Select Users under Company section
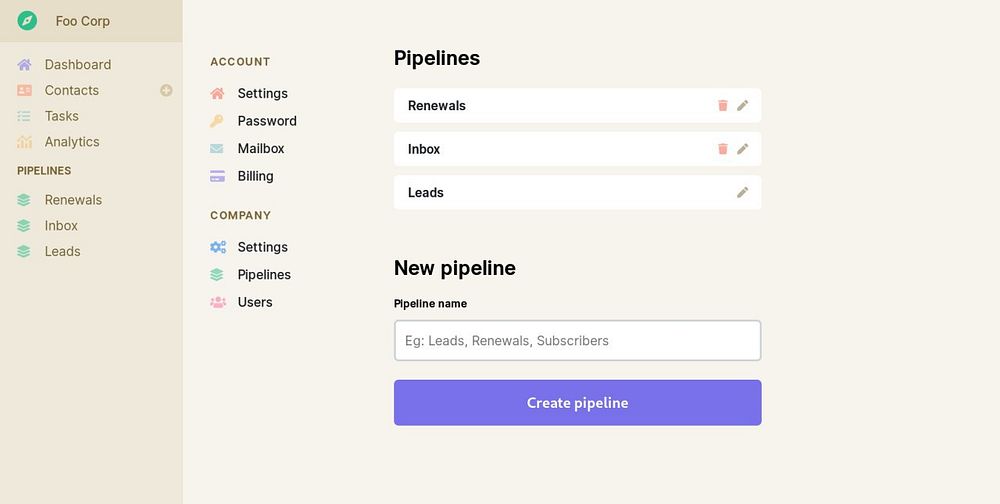Viewport: 1000px width, 504px height. (x=254, y=302)
